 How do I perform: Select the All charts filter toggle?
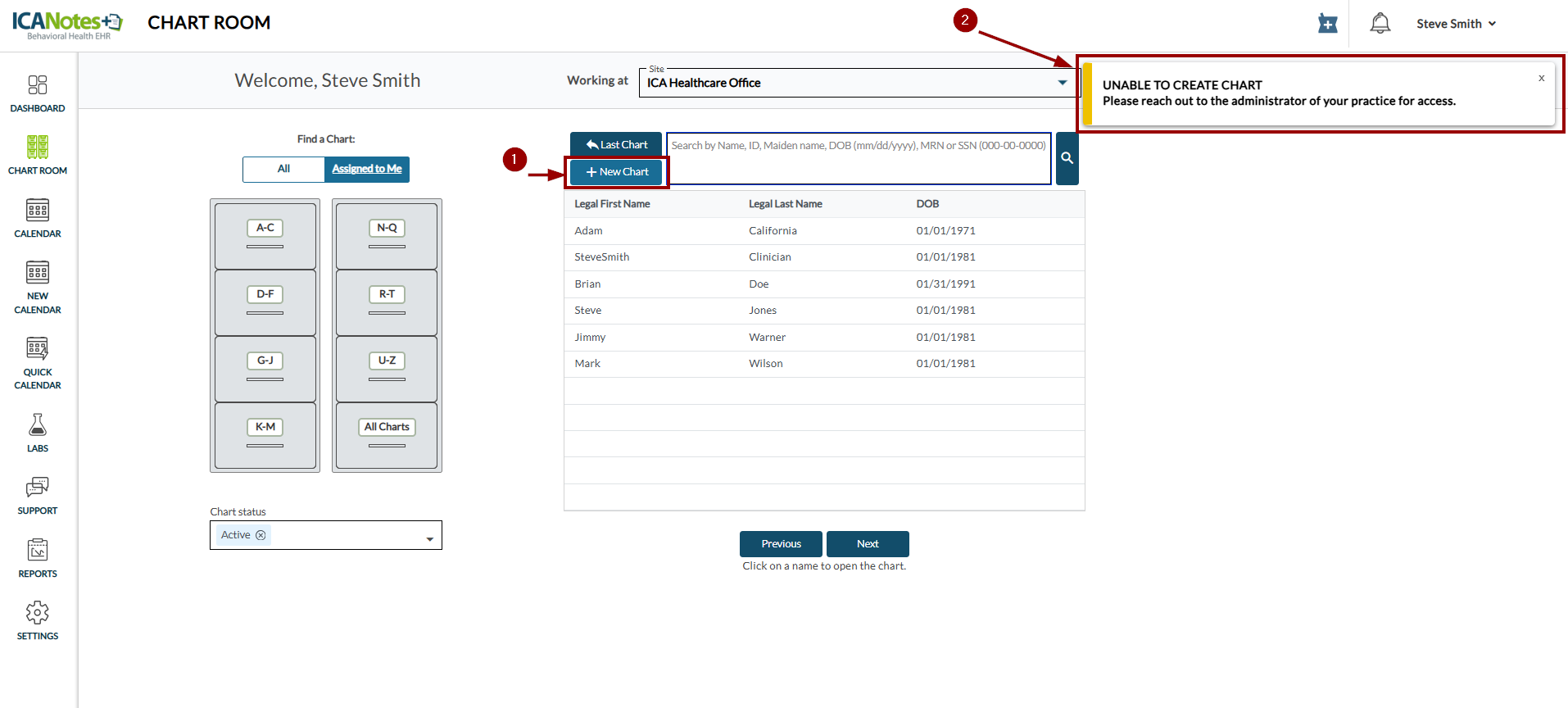tap(283, 169)
